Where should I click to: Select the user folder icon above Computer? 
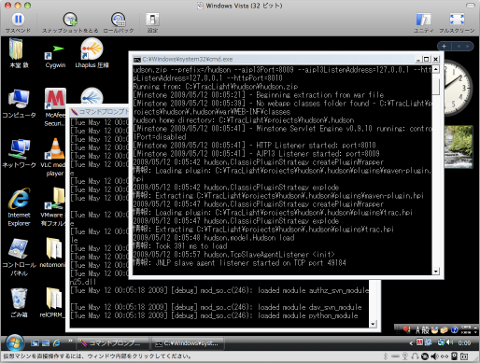pyautogui.click(x=17, y=53)
